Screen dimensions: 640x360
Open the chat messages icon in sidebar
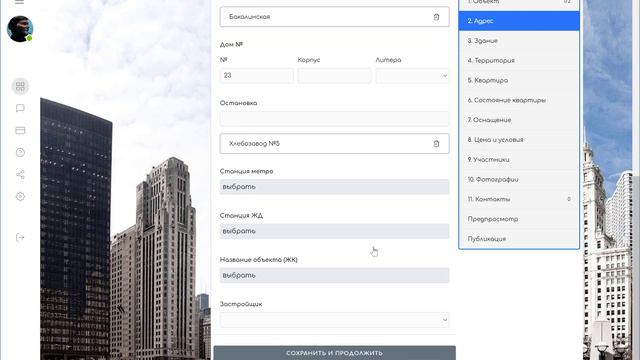[20, 108]
